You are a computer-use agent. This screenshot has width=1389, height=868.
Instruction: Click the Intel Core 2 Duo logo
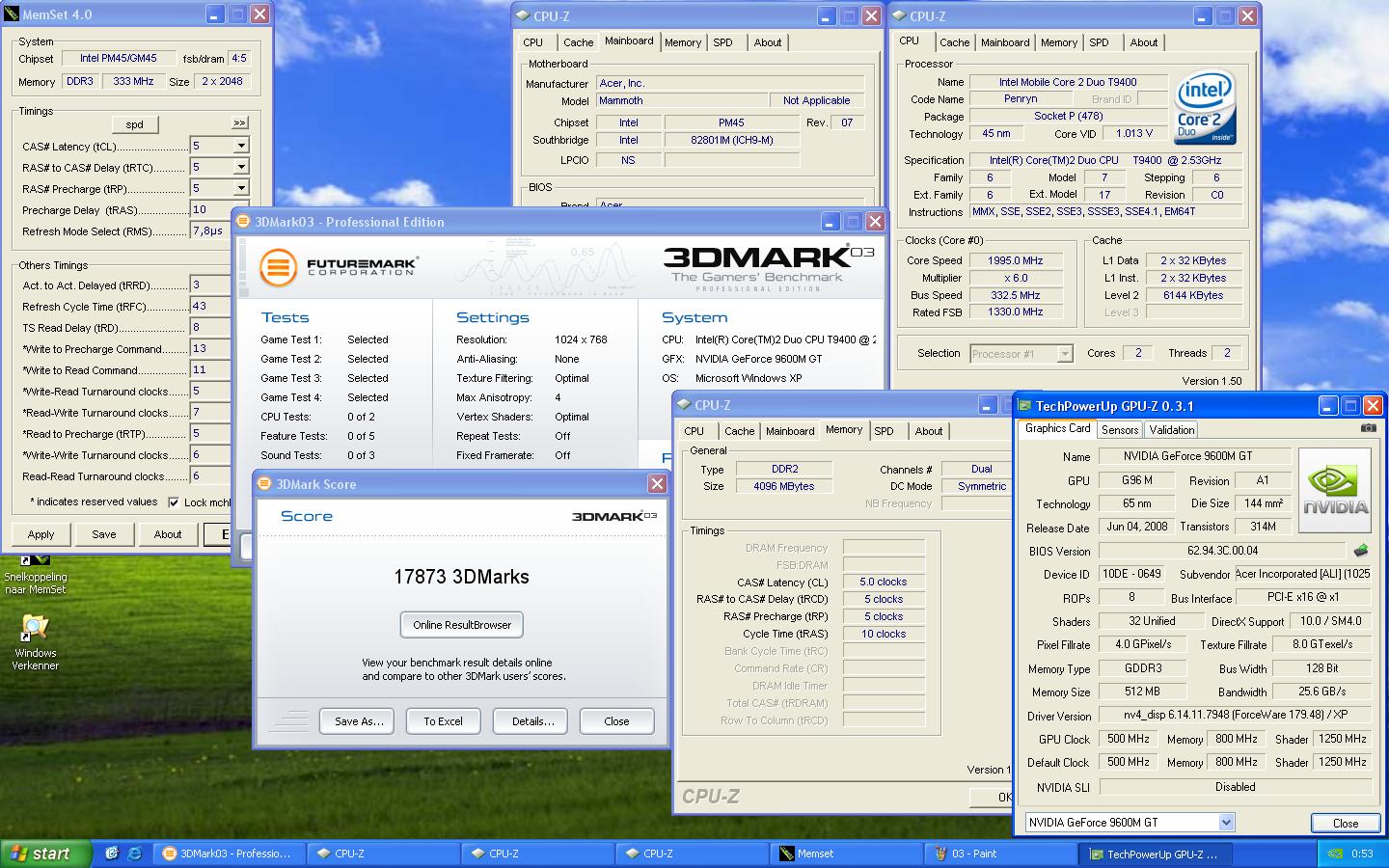pyautogui.click(x=1205, y=106)
